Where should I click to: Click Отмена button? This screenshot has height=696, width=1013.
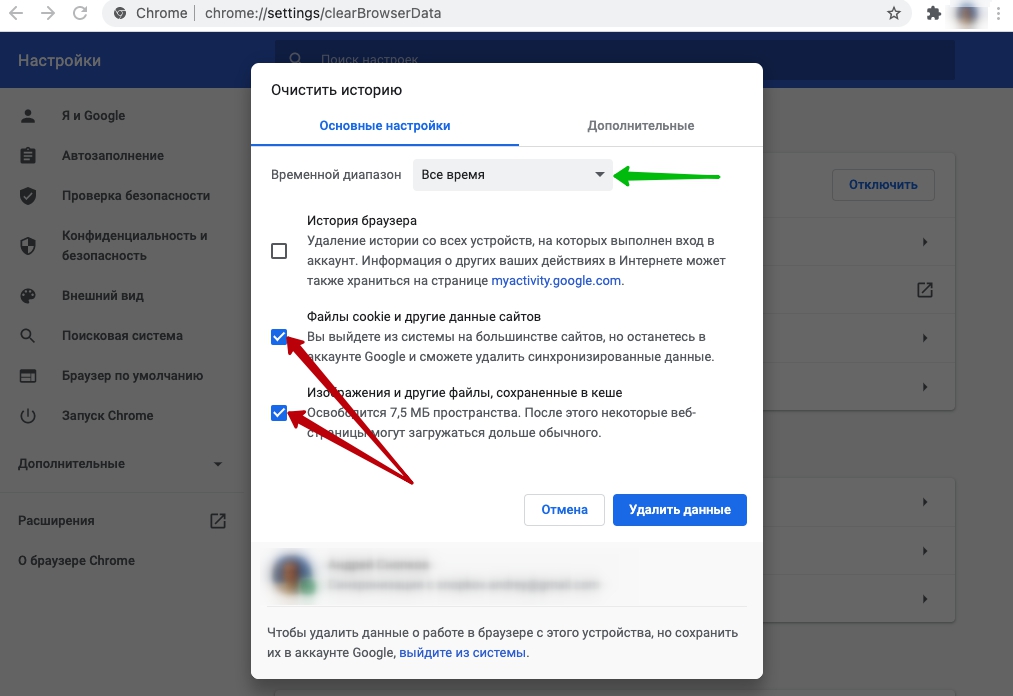[564, 510]
